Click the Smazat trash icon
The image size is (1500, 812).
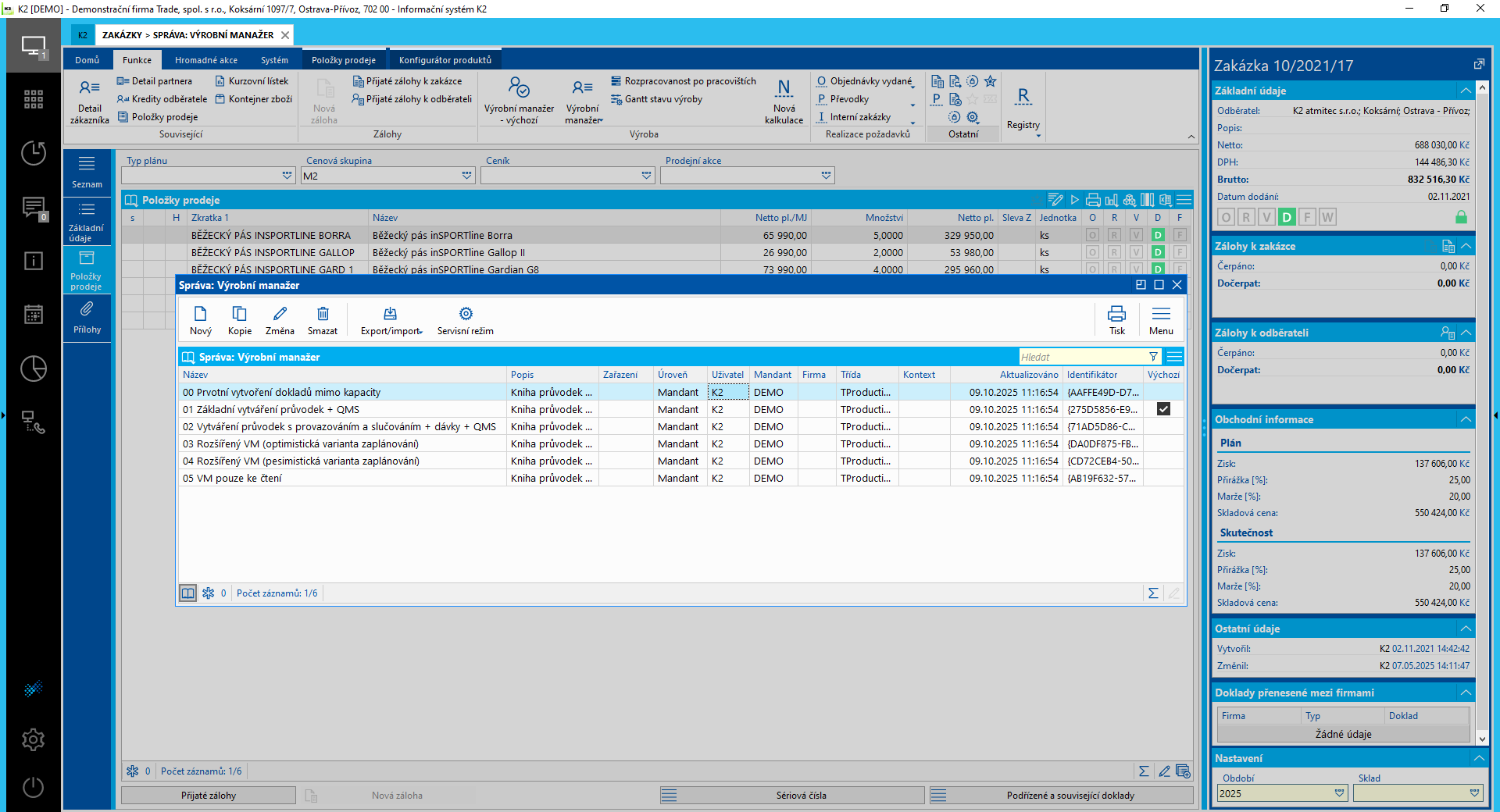[x=323, y=314]
